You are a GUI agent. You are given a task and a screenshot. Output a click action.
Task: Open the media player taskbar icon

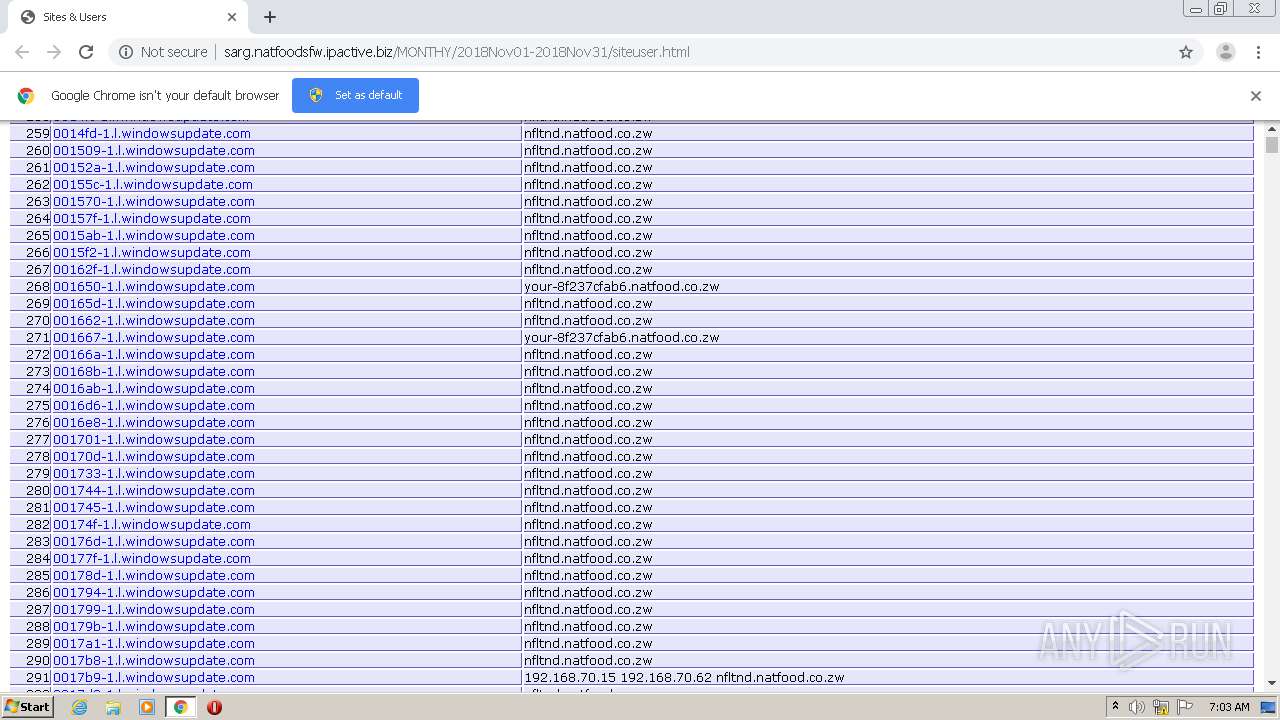(147, 707)
